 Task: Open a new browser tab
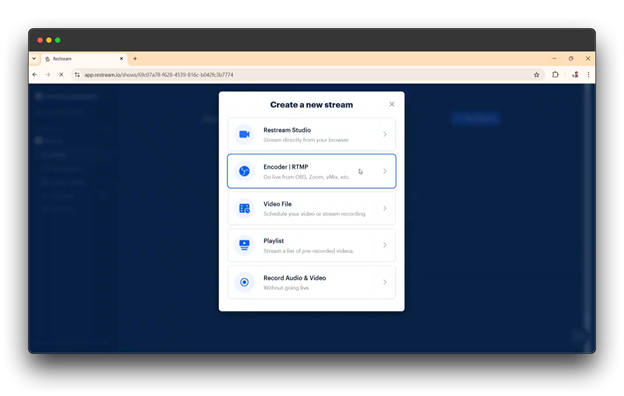(135, 59)
